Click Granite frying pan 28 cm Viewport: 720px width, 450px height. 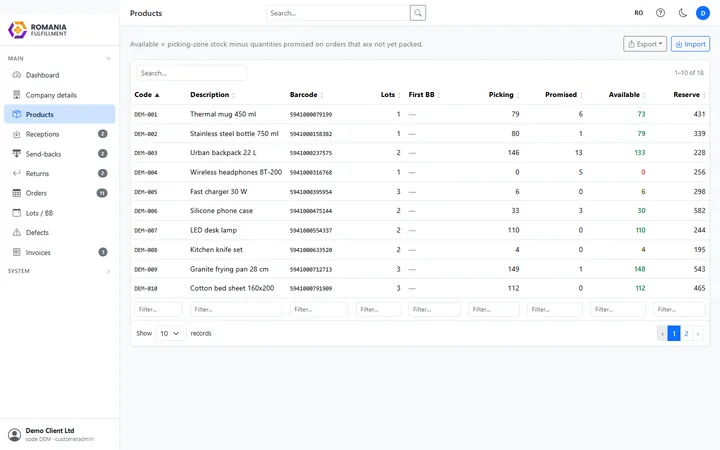(229, 269)
